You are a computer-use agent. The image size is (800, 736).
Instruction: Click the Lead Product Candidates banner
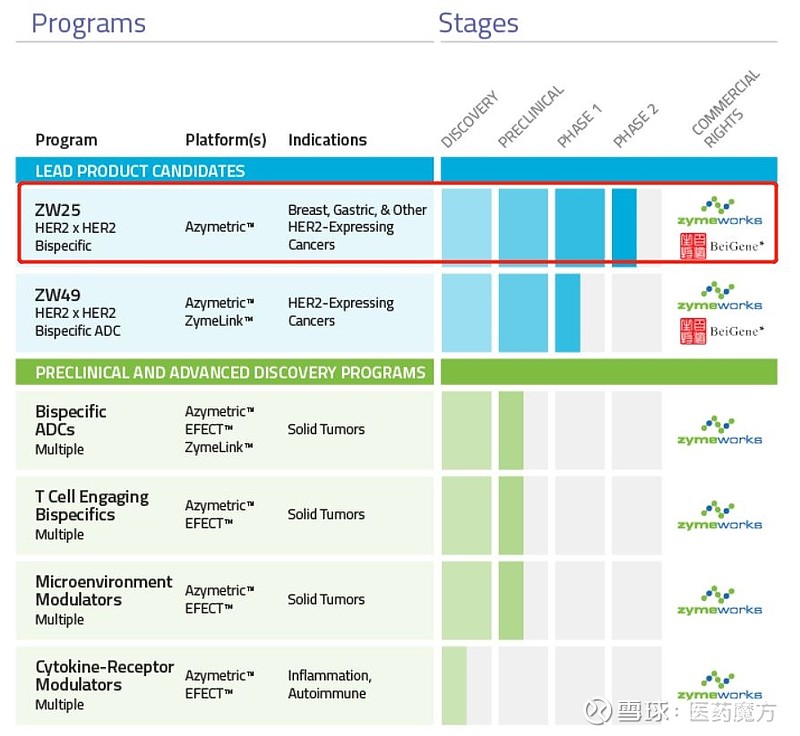tap(140, 171)
